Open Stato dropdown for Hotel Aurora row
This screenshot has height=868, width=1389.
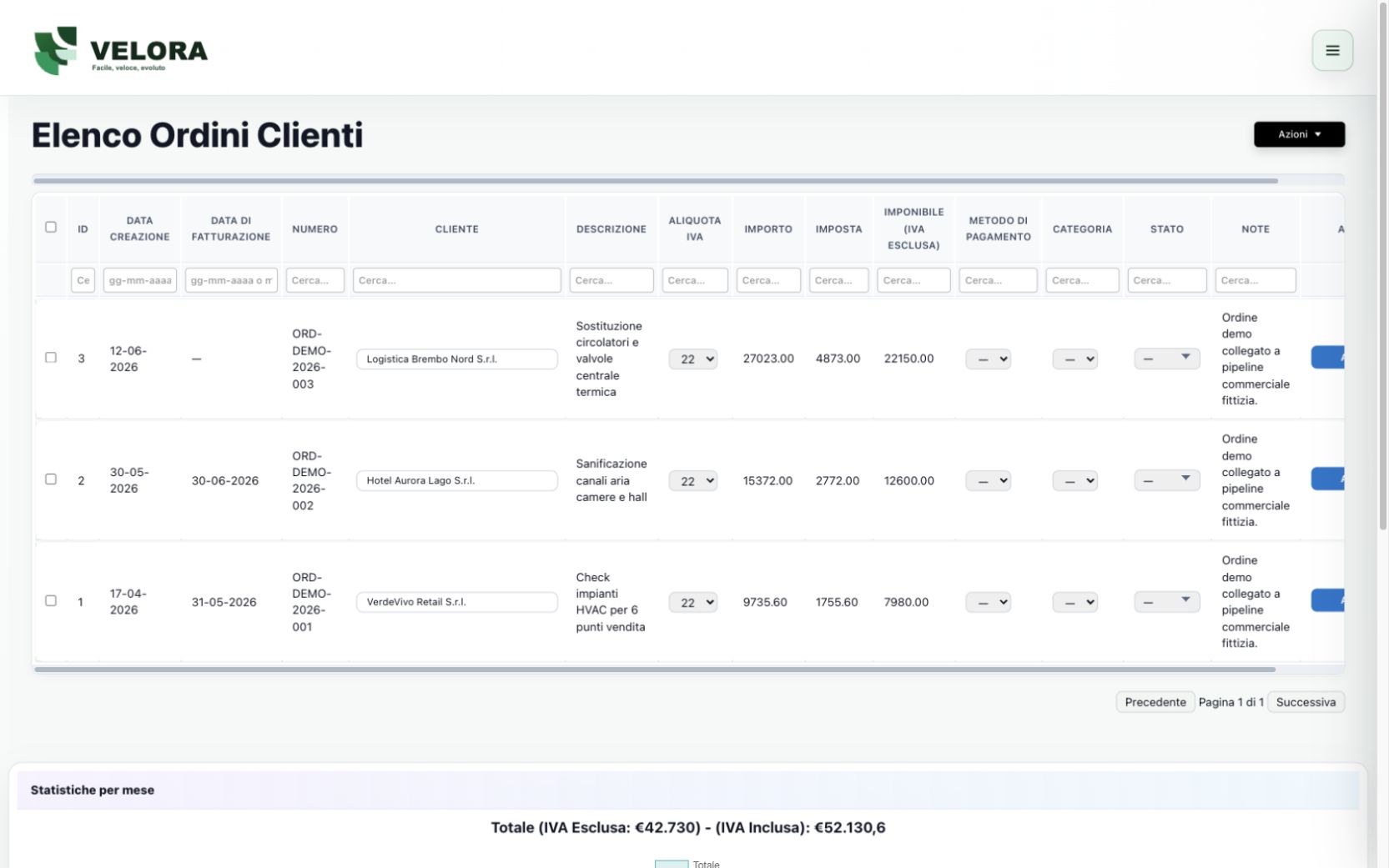click(x=1167, y=480)
